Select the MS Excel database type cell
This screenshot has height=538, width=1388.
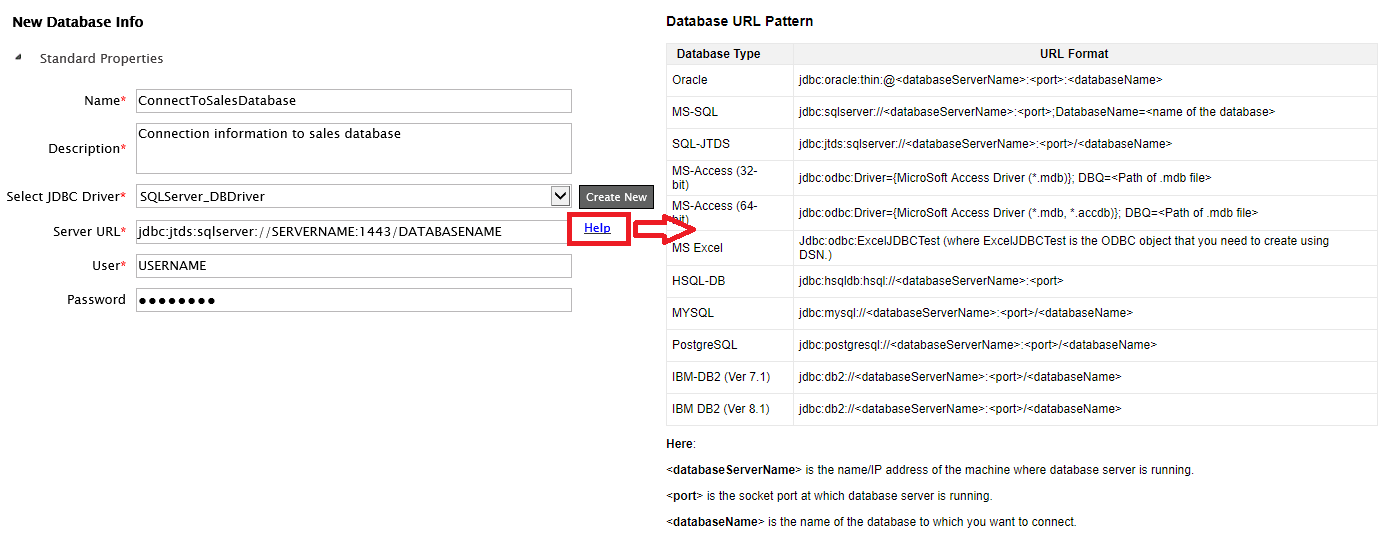pyautogui.click(x=730, y=248)
